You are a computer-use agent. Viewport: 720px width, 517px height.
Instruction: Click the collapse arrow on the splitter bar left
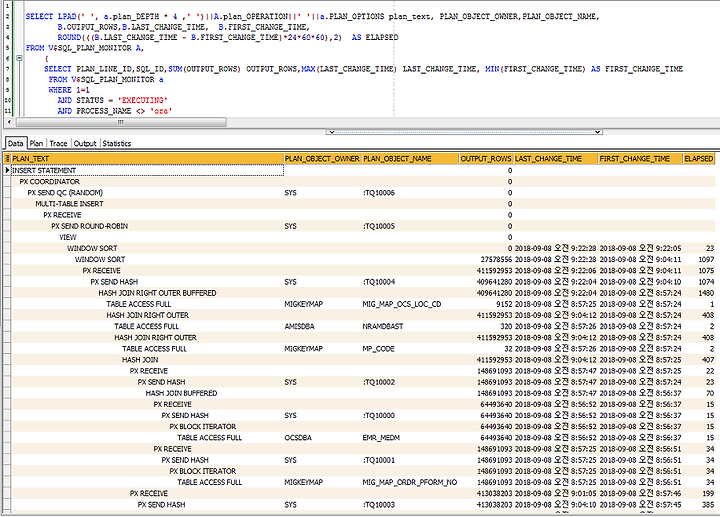tap(331, 132)
